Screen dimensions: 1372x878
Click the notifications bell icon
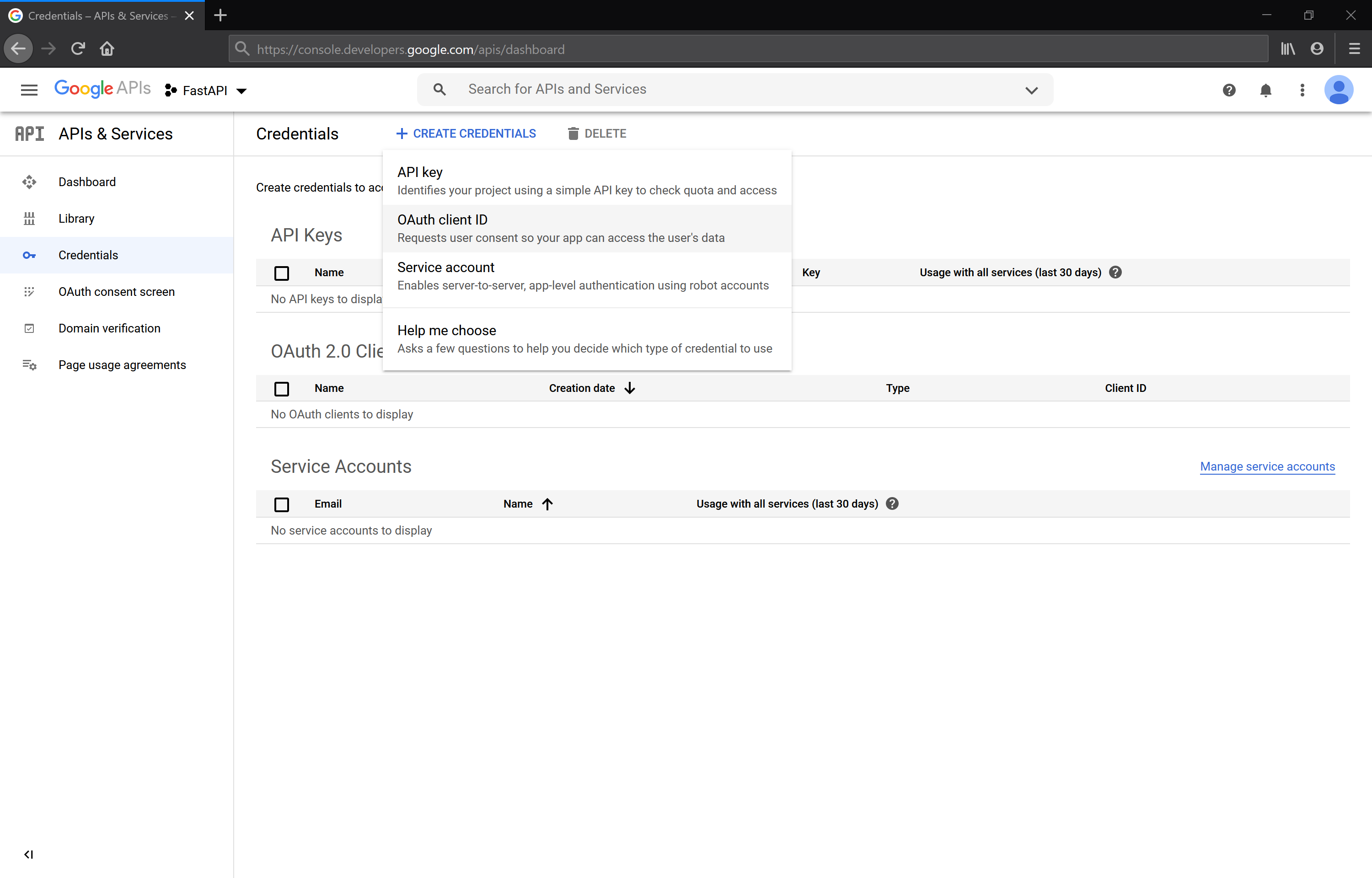[1265, 90]
